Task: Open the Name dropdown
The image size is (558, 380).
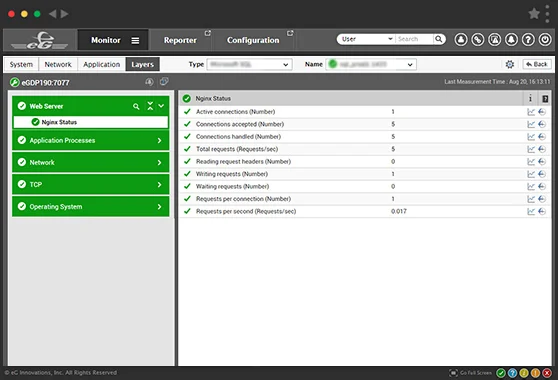Action: (371, 64)
